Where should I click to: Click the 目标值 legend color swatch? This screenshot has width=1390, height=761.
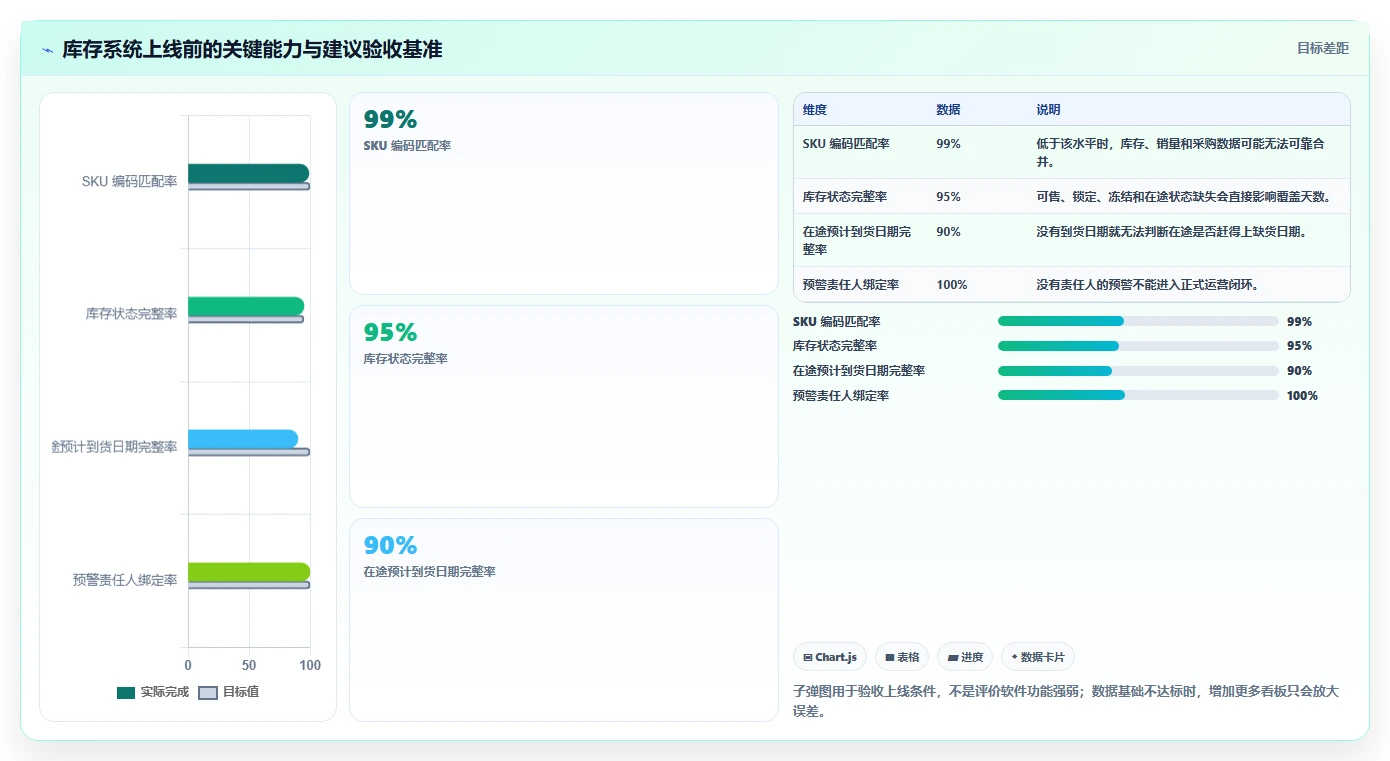(x=208, y=692)
